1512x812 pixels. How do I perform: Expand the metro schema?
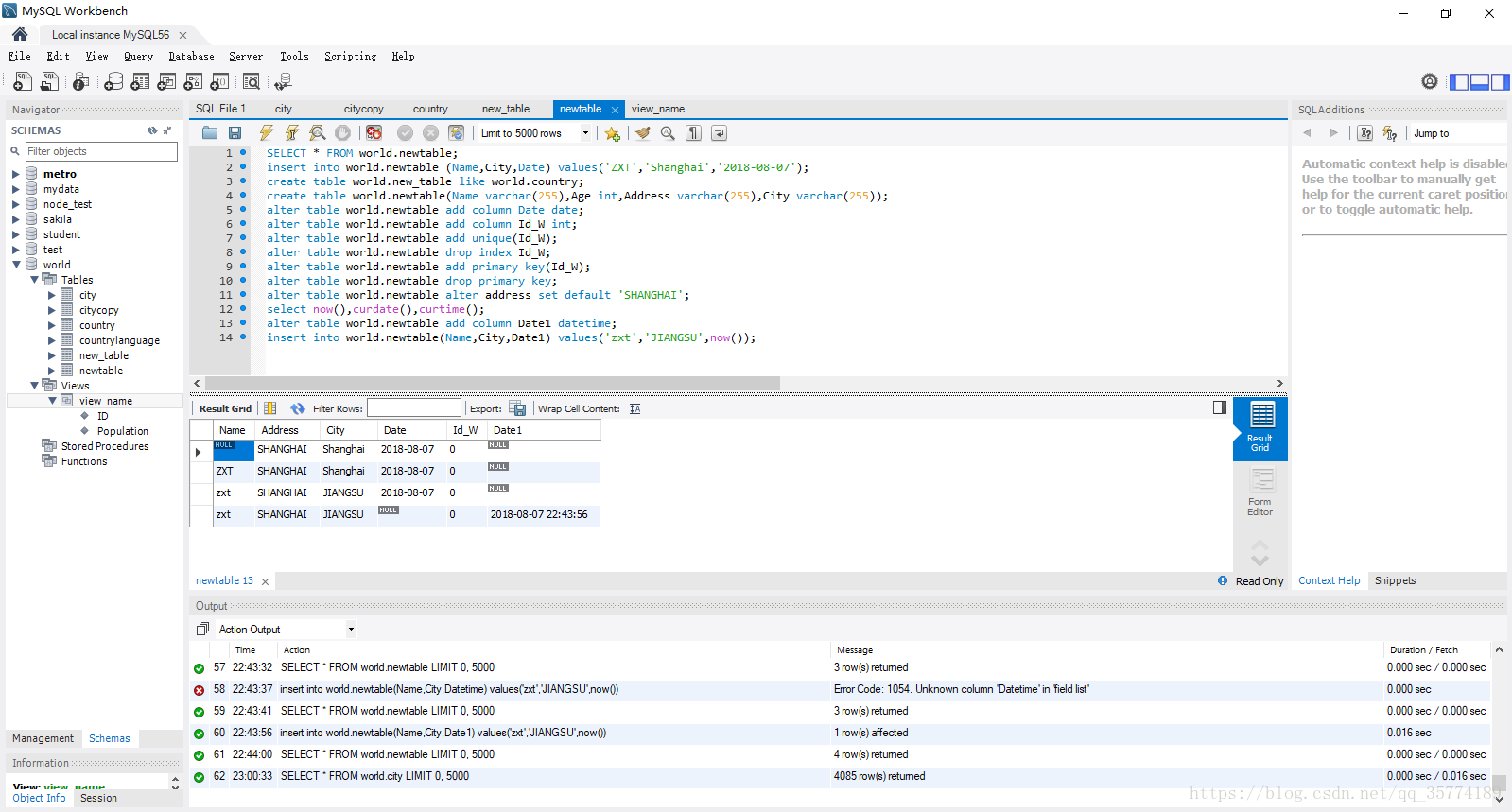point(15,174)
